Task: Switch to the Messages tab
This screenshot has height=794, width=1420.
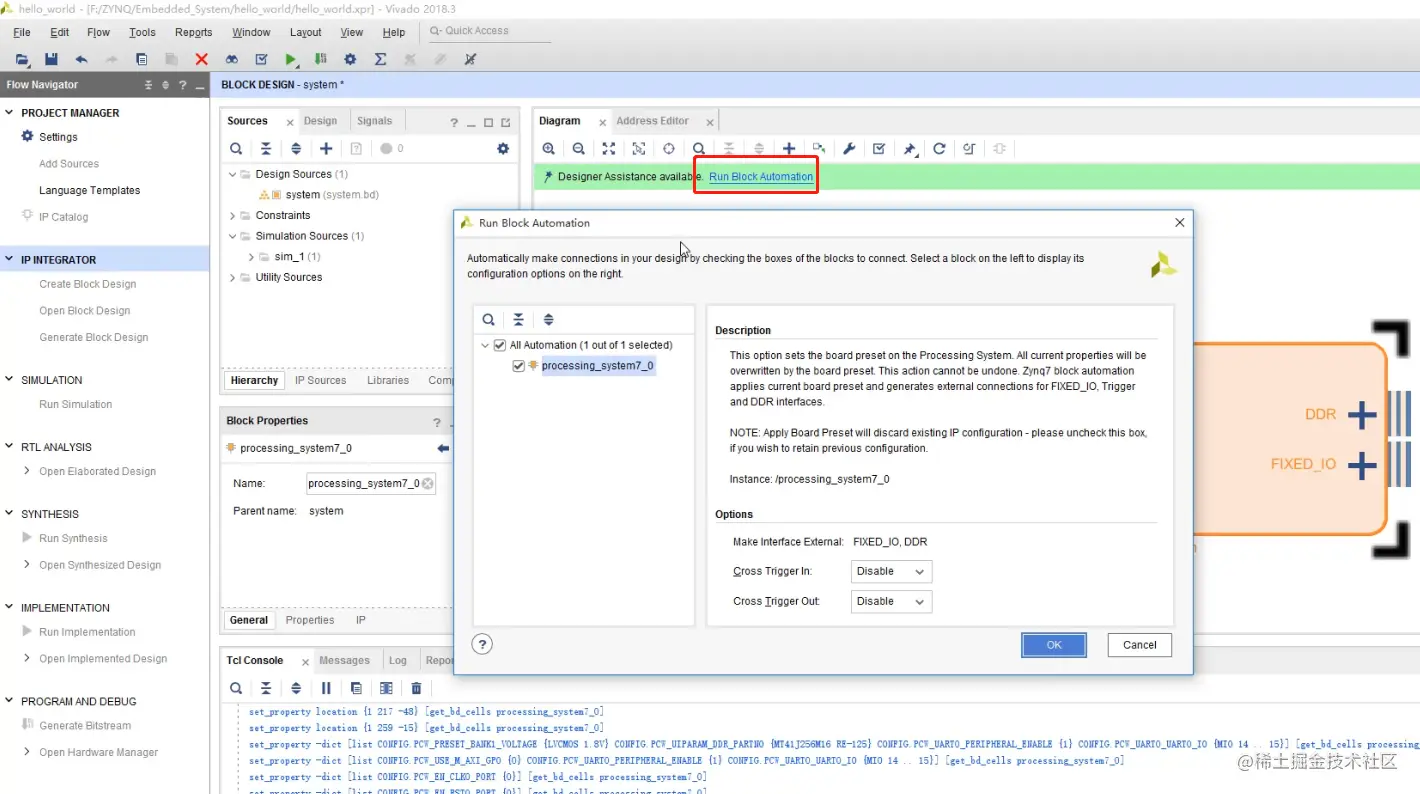Action: pyautogui.click(x=344, y=660)
